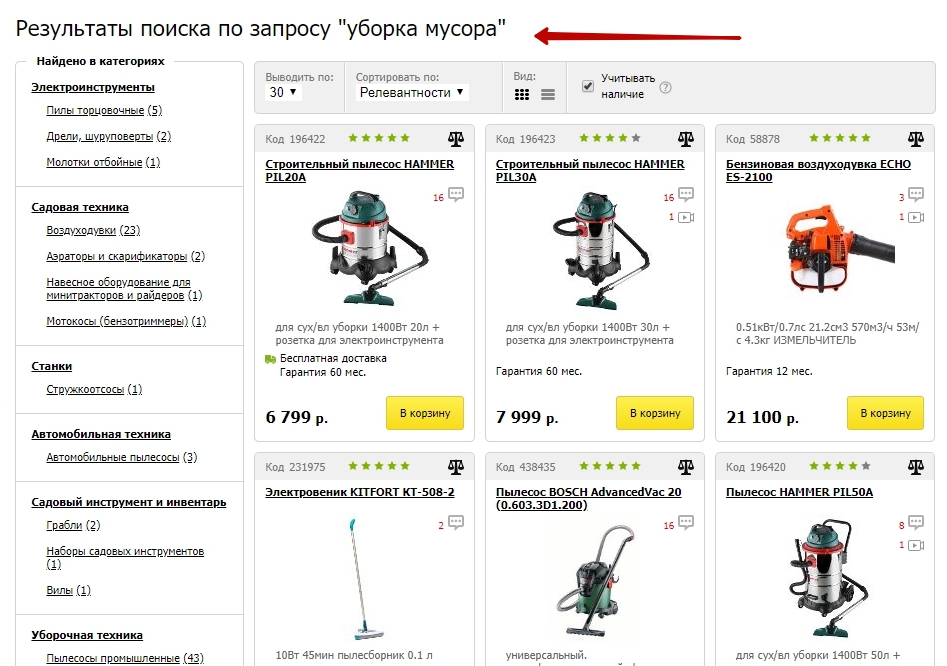Click compare scales icon on ECHO ES-2100
The width and height of the screenshot is (947, 666).
[x=916, y=139]
